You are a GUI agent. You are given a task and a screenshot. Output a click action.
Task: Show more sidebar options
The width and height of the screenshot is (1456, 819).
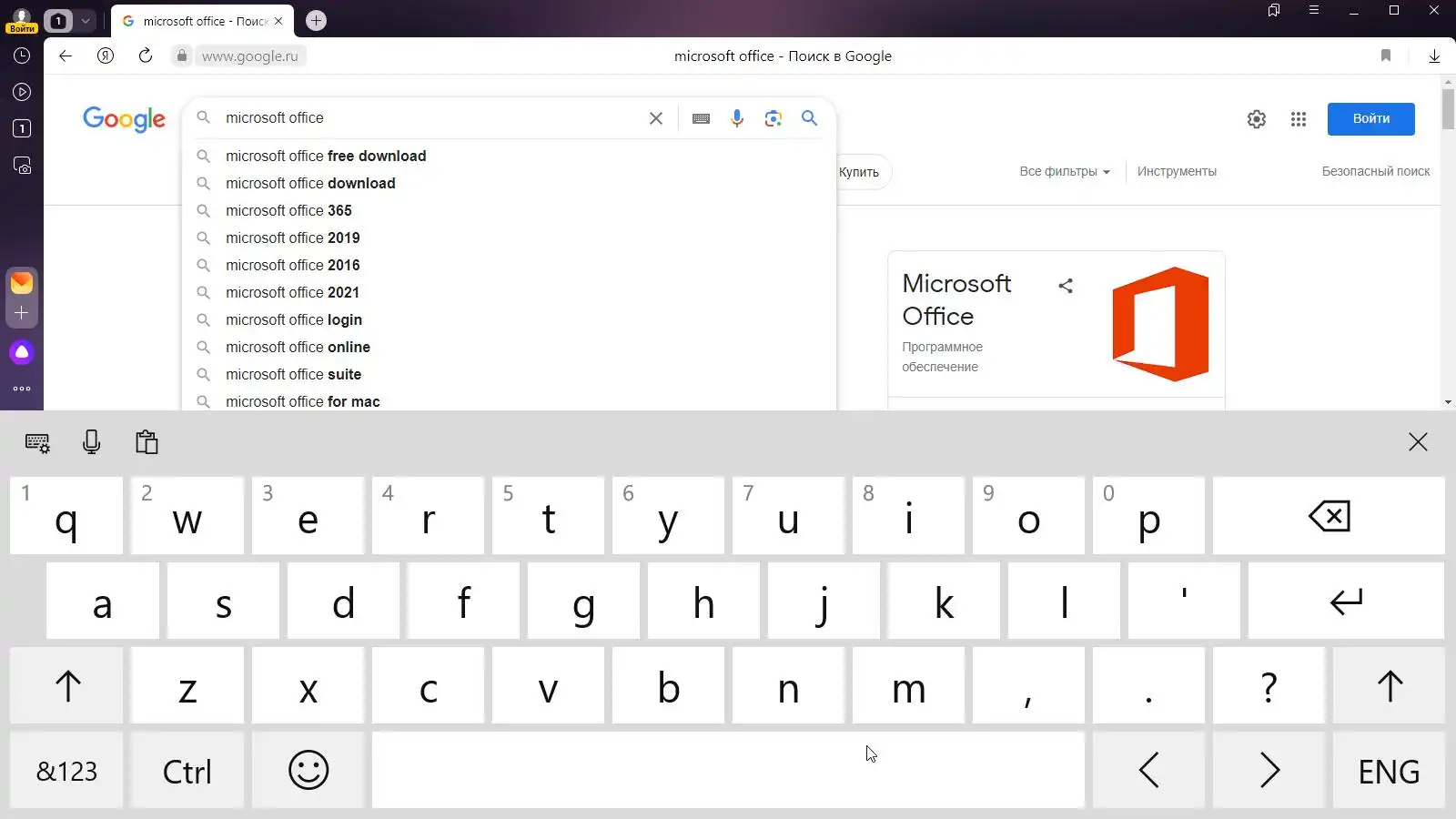point(22,389)
